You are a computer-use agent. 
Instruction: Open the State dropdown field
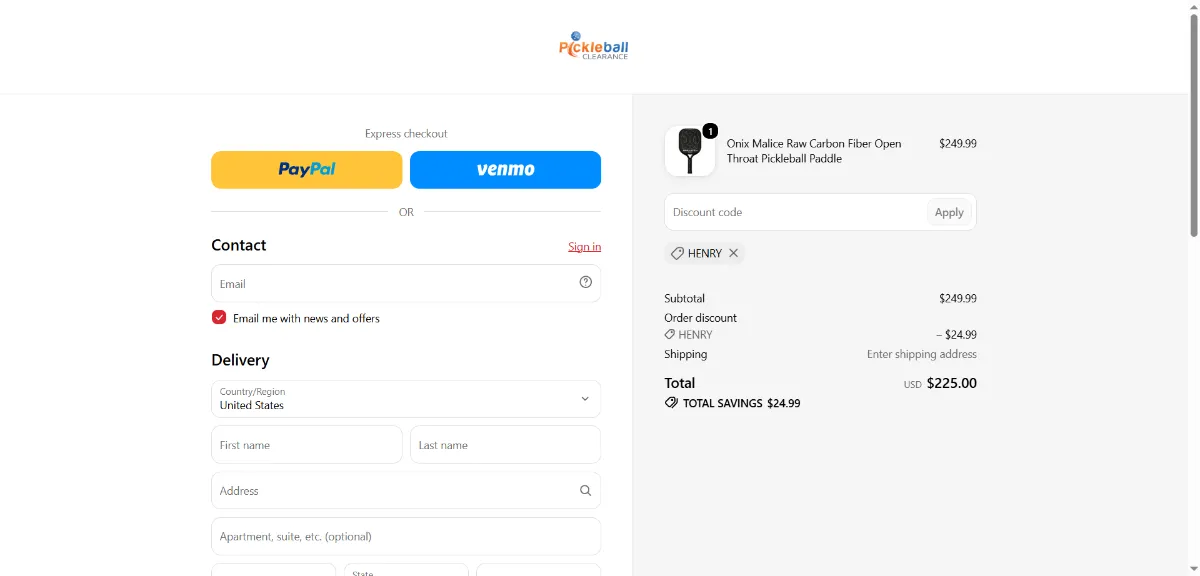tap(406, 570)
